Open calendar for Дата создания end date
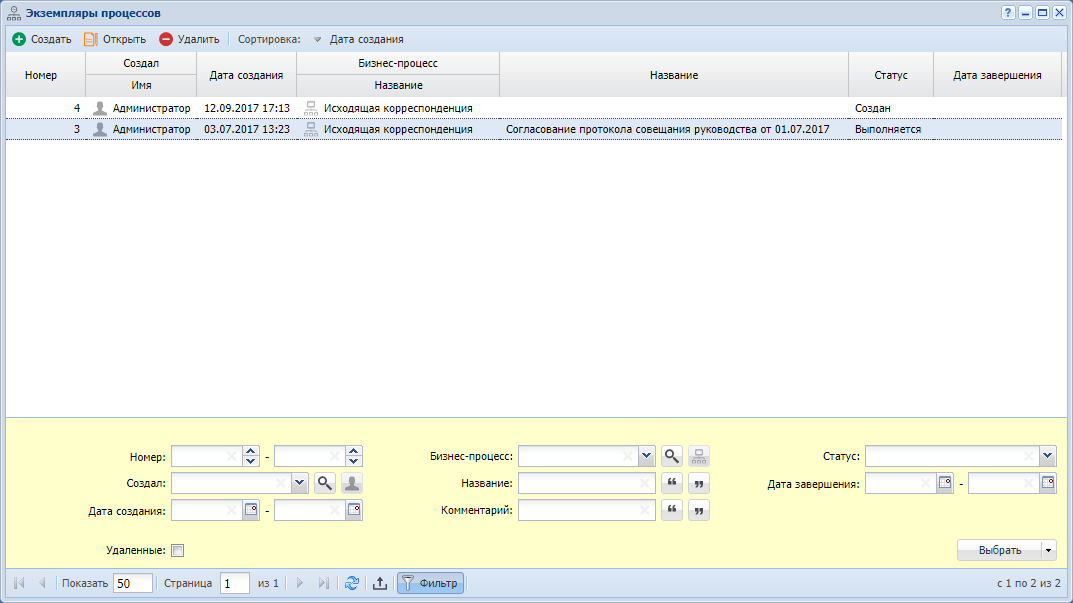Screen dimensions: 1073x603 (354, 510)
